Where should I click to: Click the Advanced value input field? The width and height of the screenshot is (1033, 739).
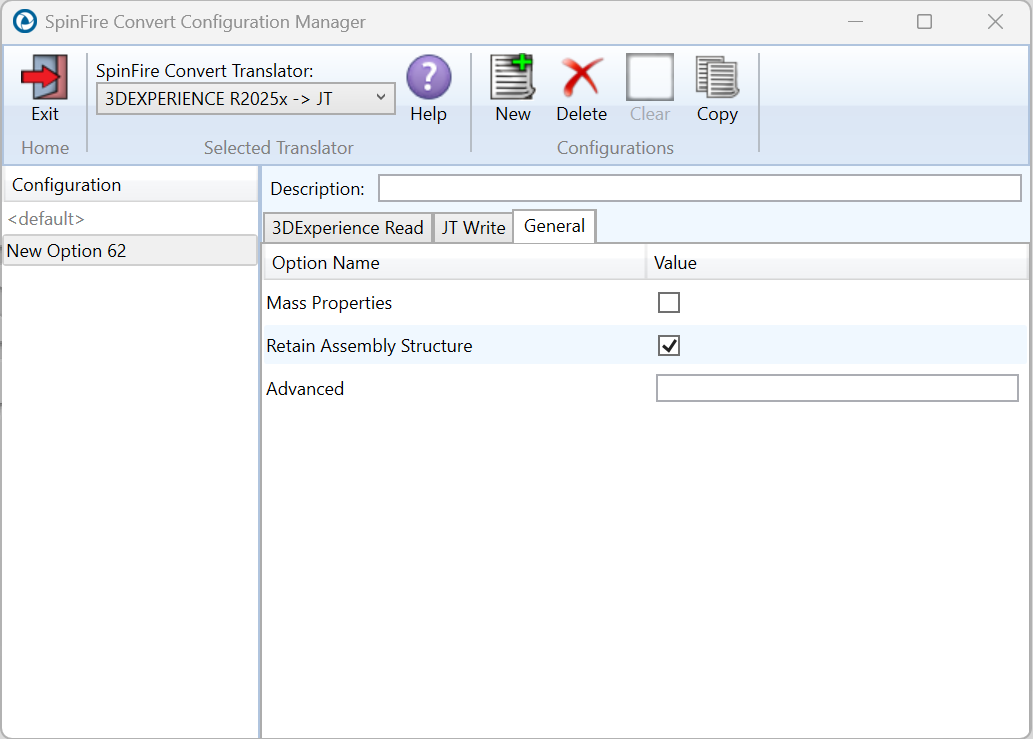(837, 389)
